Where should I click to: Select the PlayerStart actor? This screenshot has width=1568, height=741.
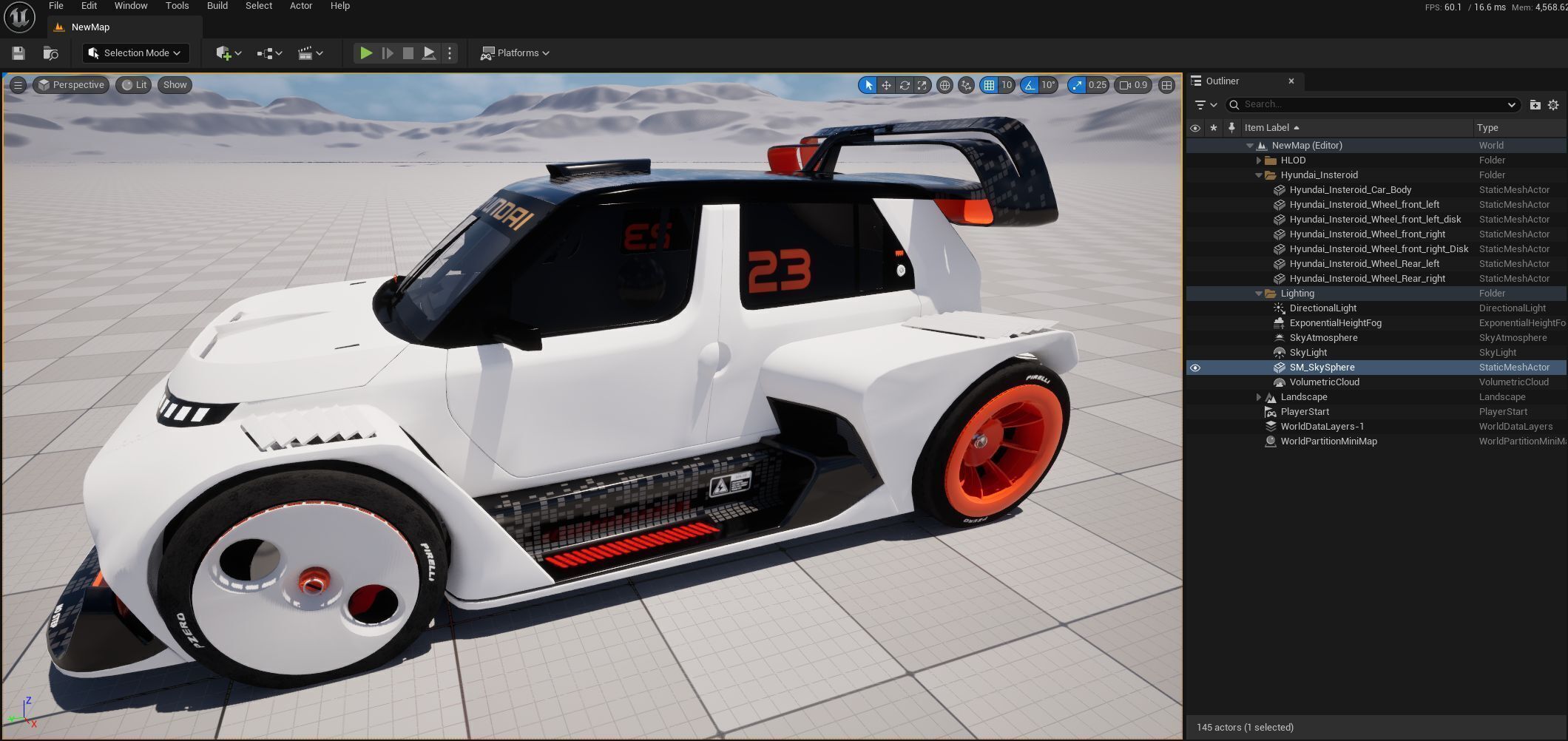coord(1376,412)
